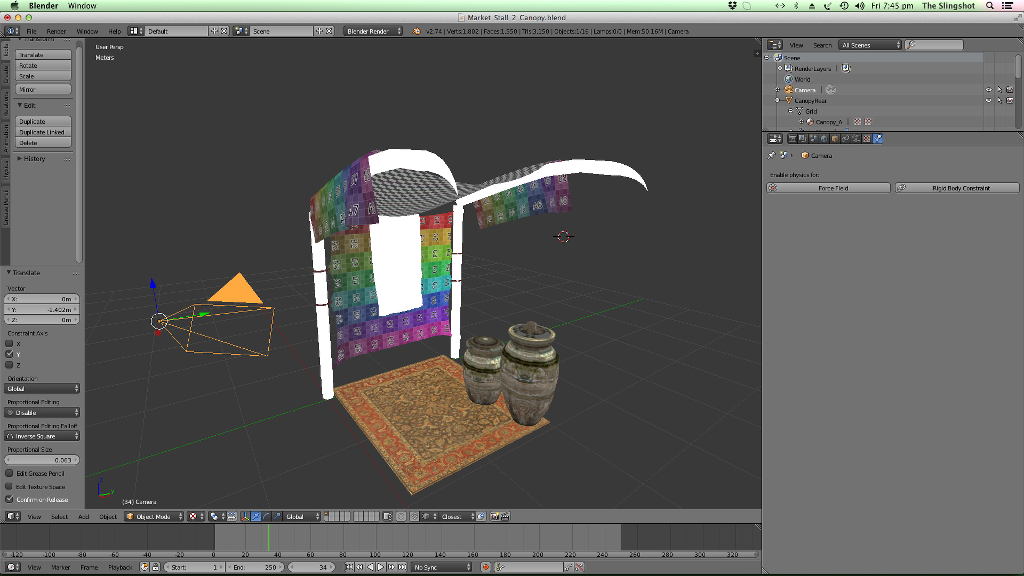This screenshot has width=1024, height=576.
Task: Click the 3D manipulator toggle icon
Action: click(x=245, y=517)
